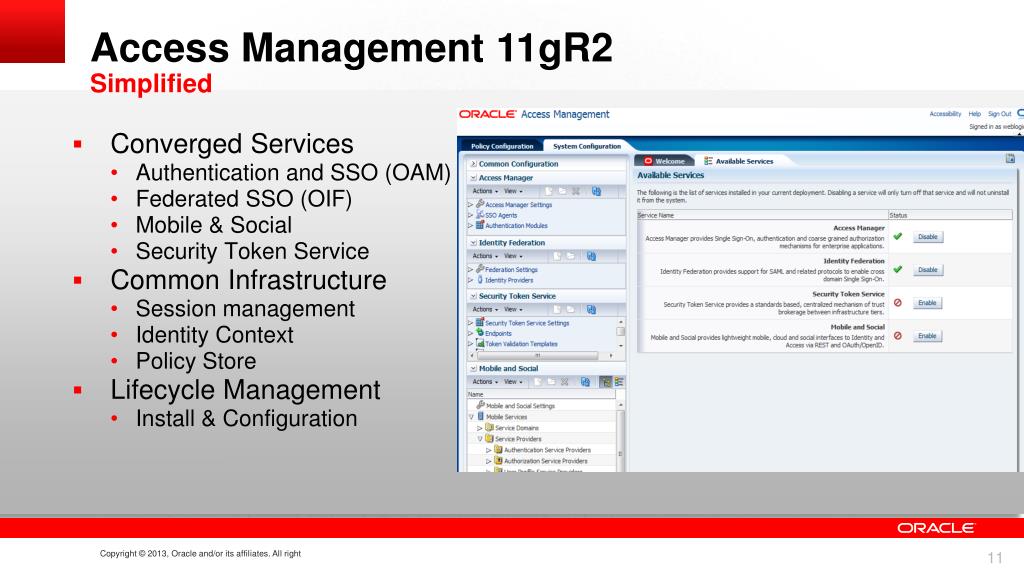Image resolution: width=1024 pixels, height=576 pixels.
Task: Click the Token Validation Templates icon
Action: (480, 344)
